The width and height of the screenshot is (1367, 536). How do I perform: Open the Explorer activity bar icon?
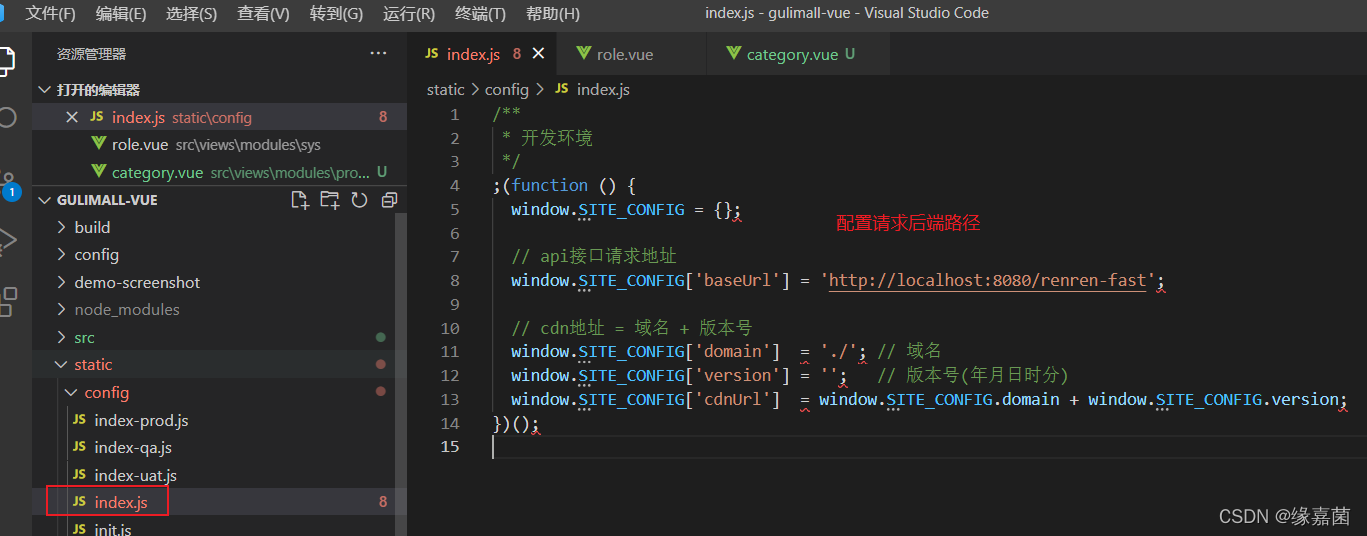tap(6, 60)
